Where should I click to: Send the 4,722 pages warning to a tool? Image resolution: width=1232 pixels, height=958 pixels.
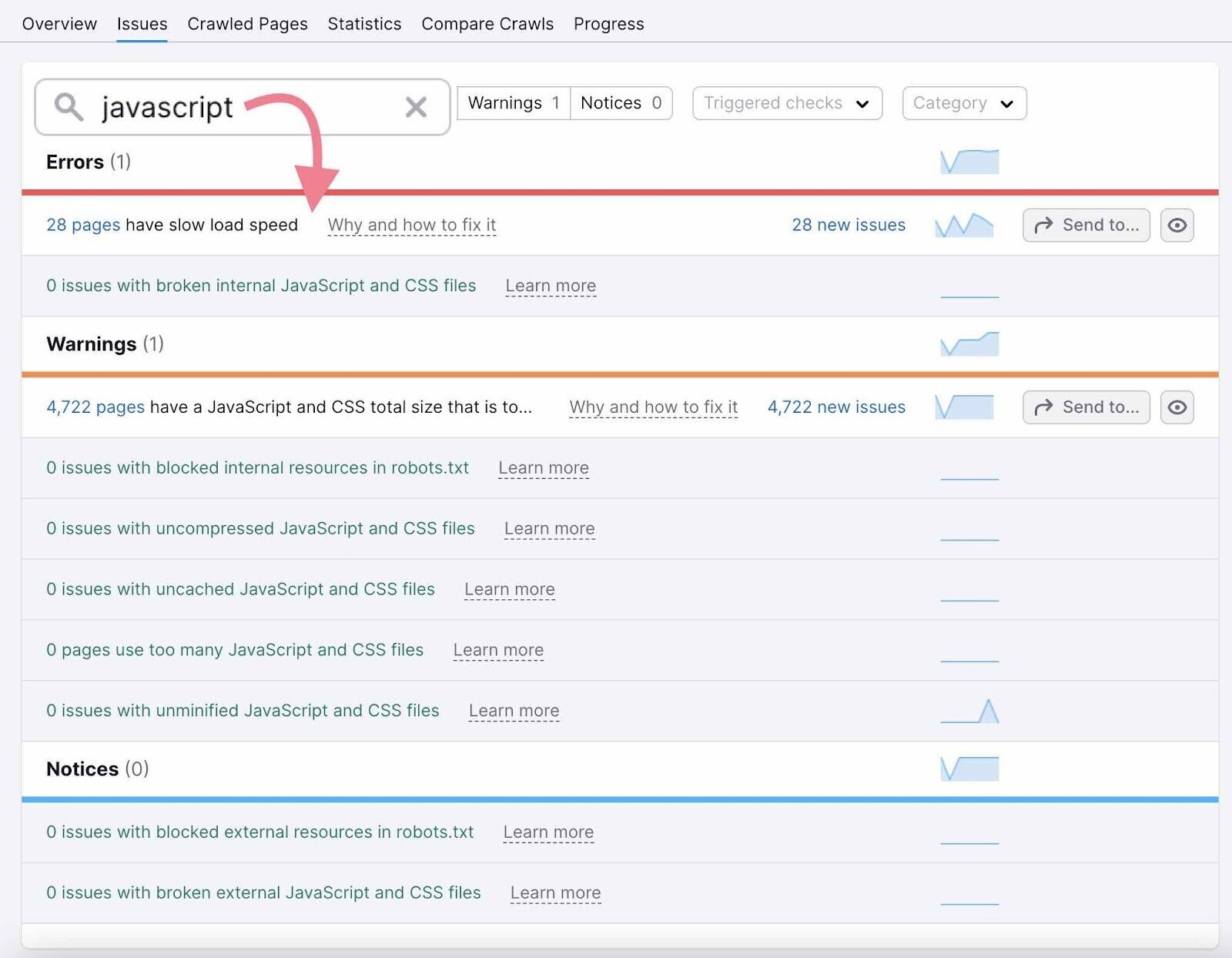click(1086, 407)
